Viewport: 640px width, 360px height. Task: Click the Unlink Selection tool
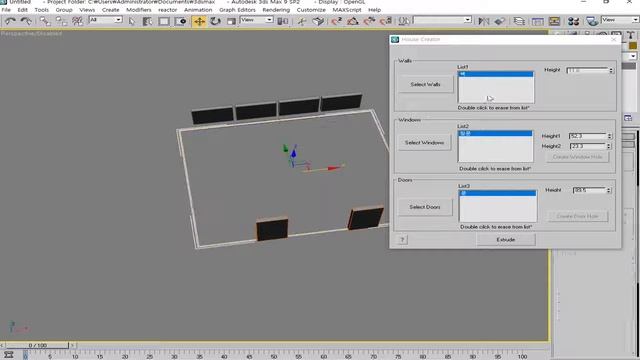pyautogui.click(x=61, y=21)
